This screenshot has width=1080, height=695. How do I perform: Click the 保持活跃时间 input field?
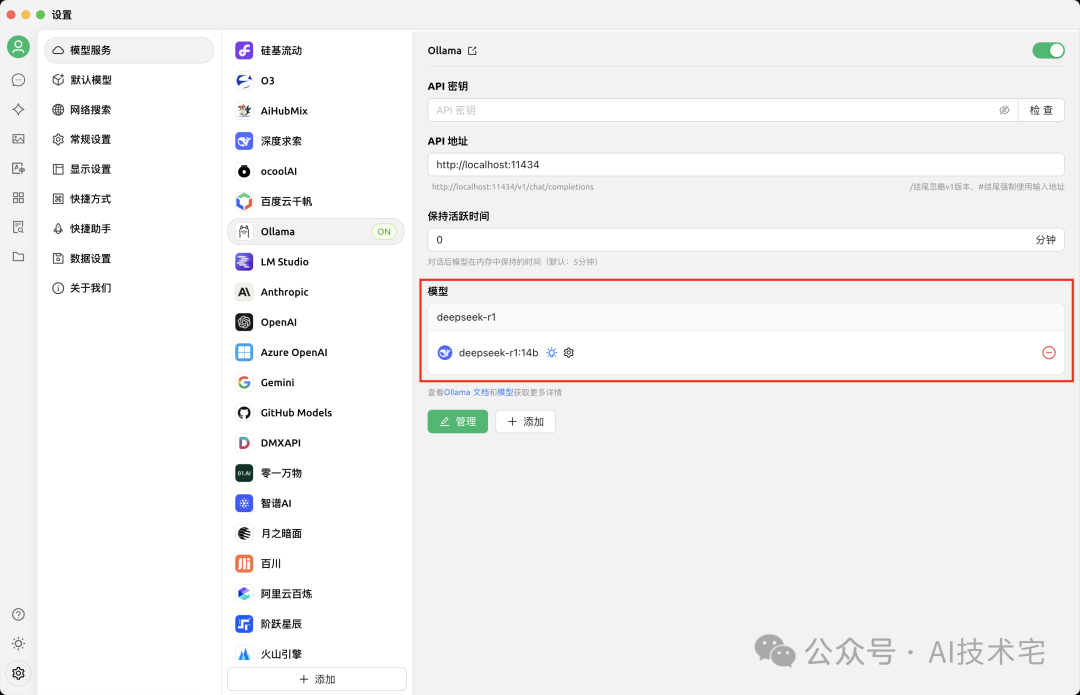coord(746,240)
